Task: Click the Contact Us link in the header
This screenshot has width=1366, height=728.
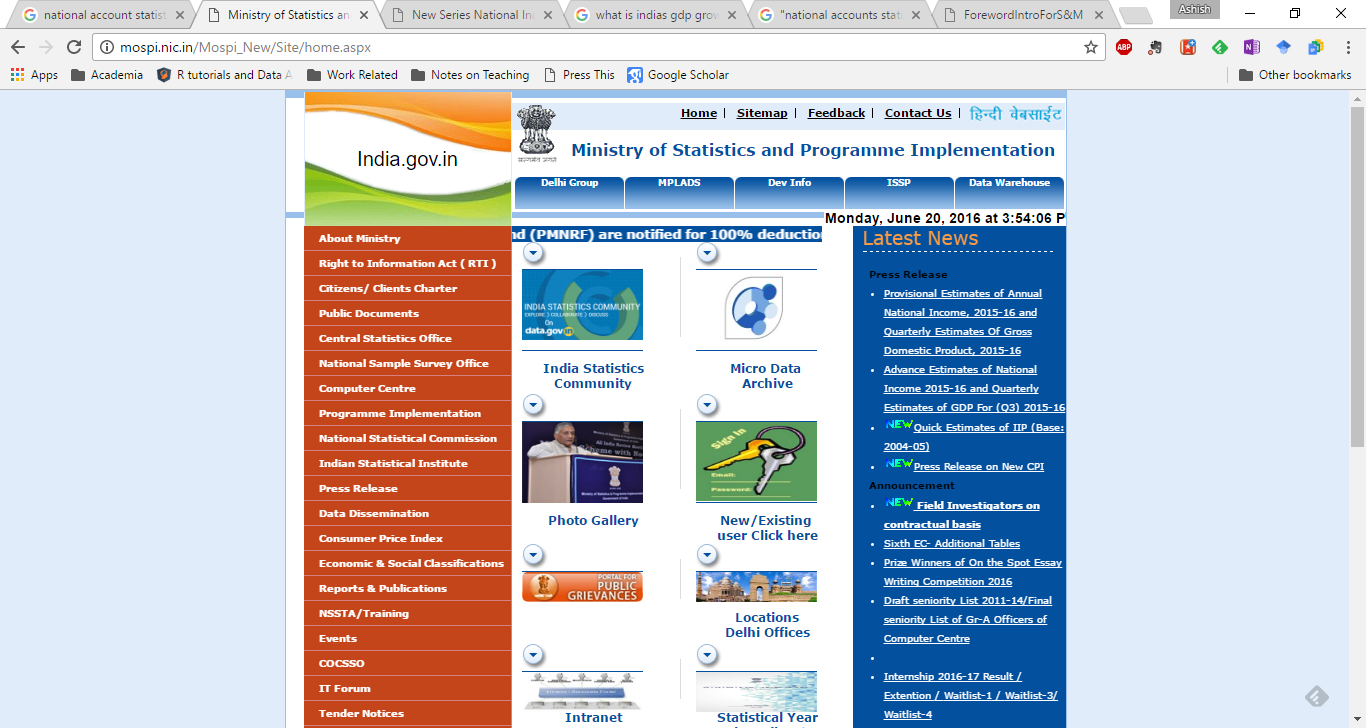Action: [x=918, y=113]
